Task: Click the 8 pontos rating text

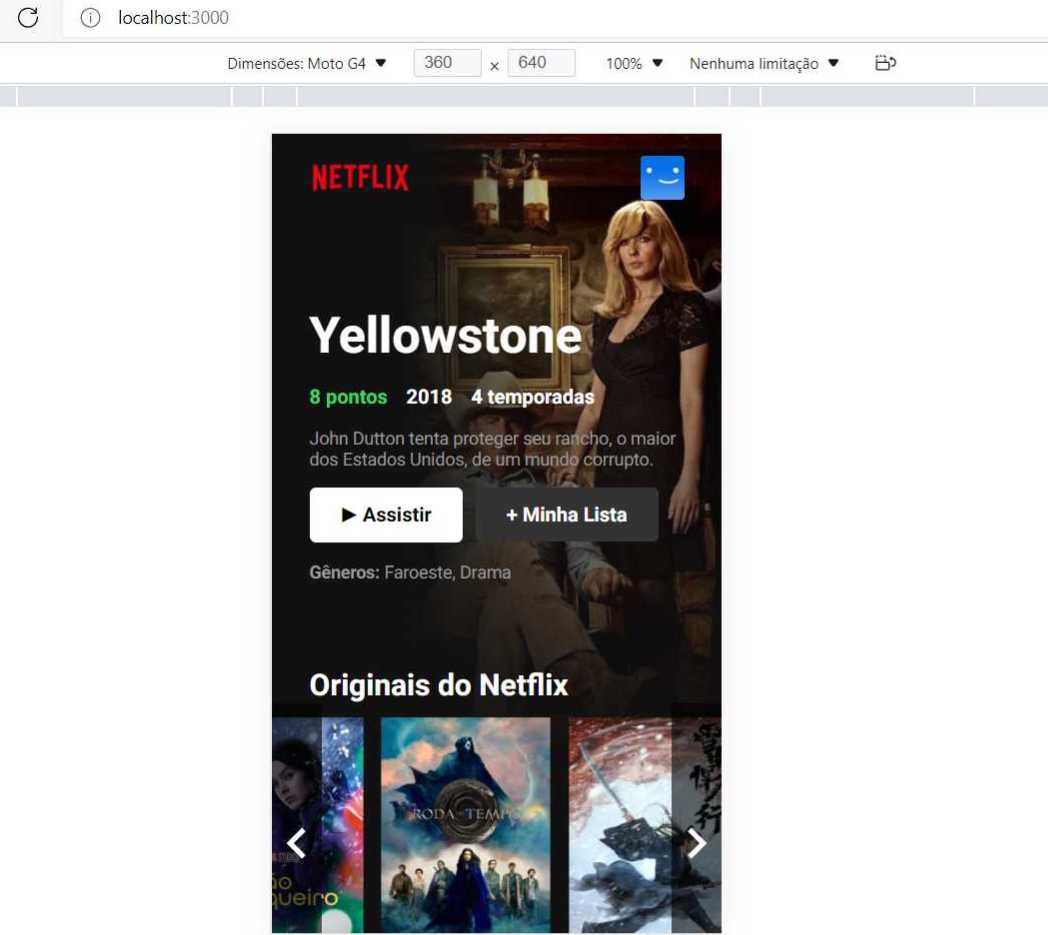Action: point(348,397)
